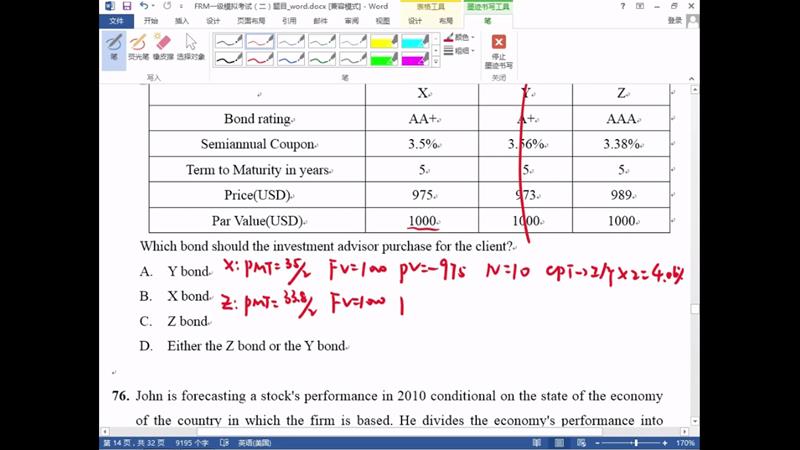The height and width of the screenshot is (450, 800).
Task: Click the vertical scrollbar down arrow
Action: [x=694, y=421]
